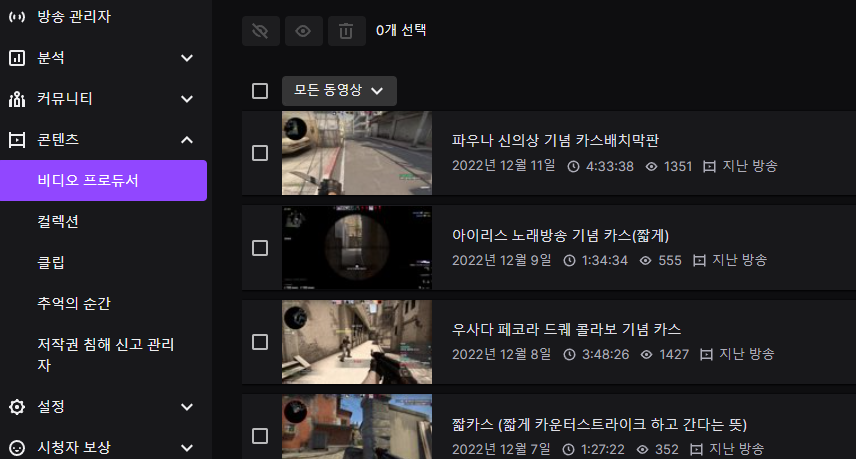Click the publish eye toolbar icon
This screenshot has height=459, width=856.
(x=303, y=31)
